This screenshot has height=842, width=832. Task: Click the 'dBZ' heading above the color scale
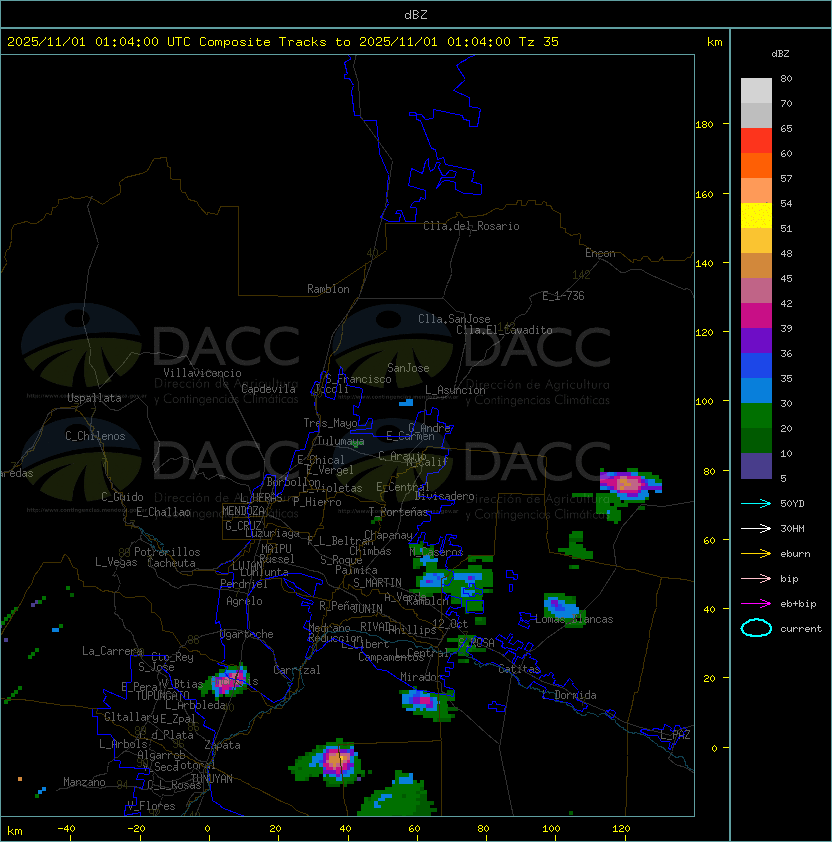tap(780, 54)
